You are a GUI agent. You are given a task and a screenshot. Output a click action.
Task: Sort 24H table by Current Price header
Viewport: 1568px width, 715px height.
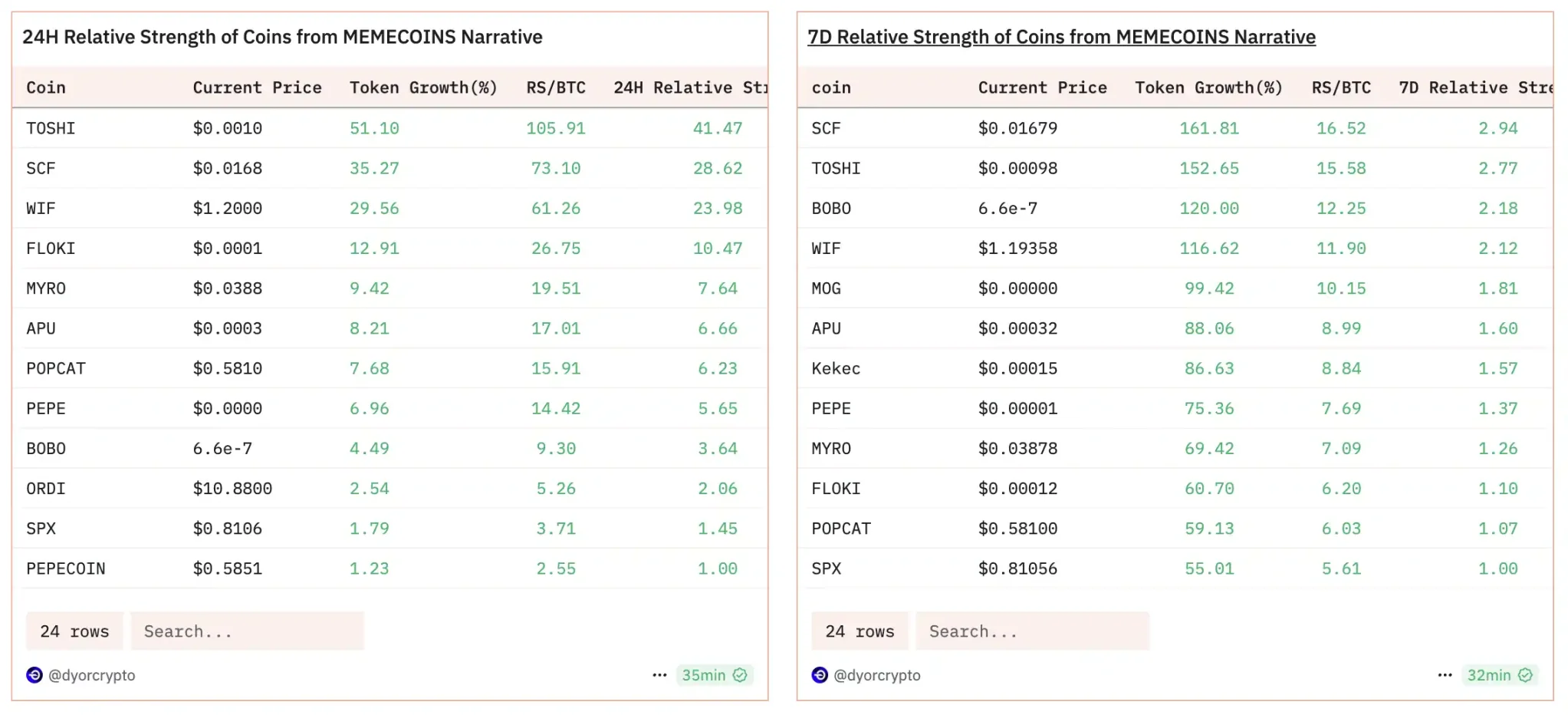(257, 87)
